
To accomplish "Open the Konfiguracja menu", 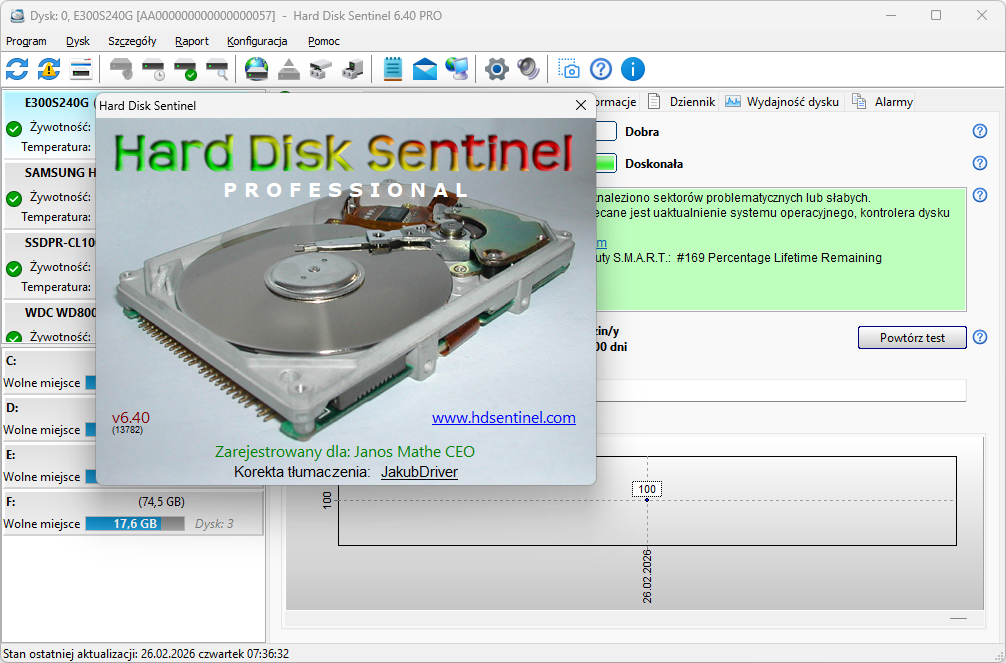I will 257,41.
